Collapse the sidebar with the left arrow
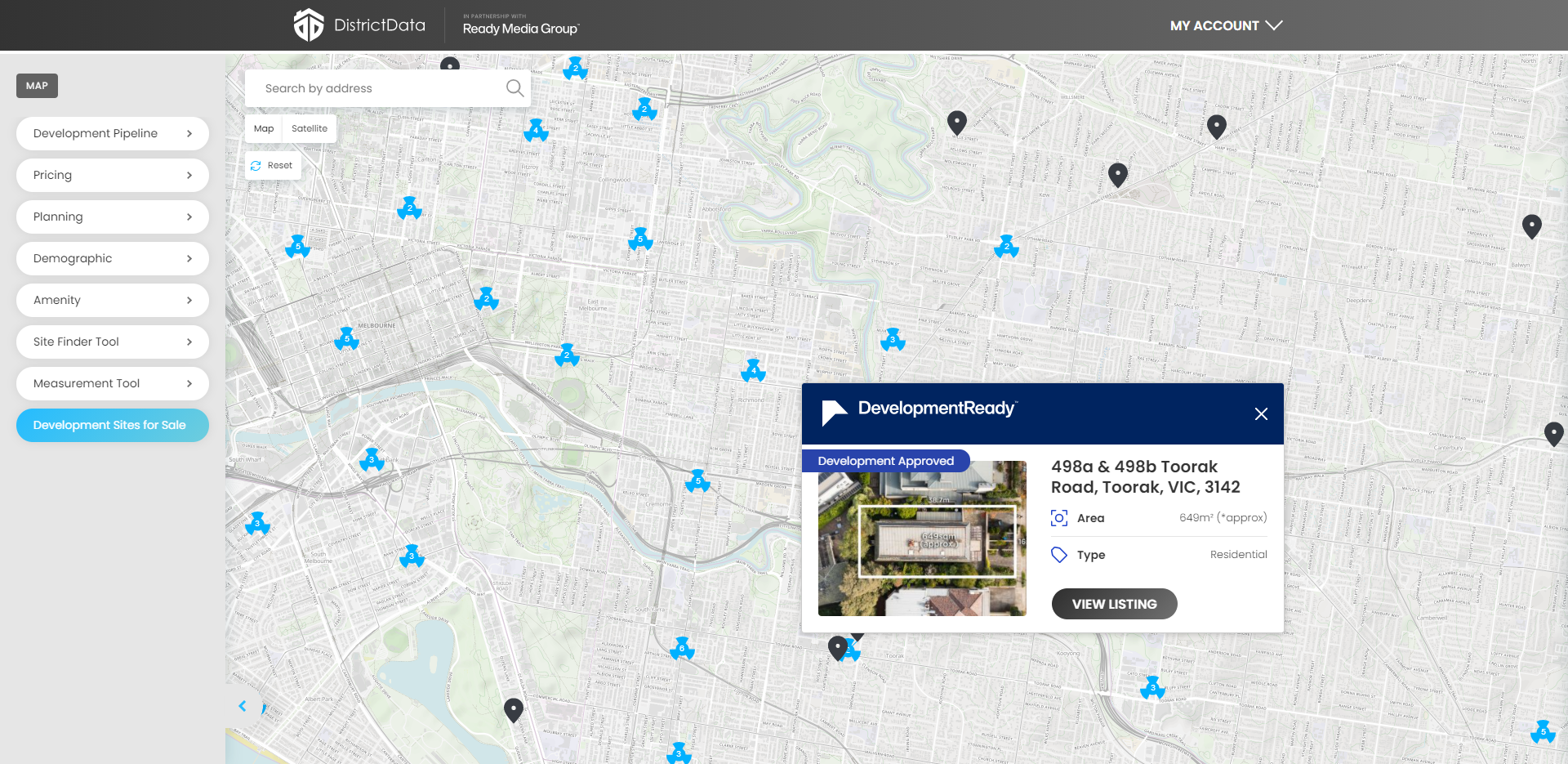The image size is (1568, 764). point(243,706)
